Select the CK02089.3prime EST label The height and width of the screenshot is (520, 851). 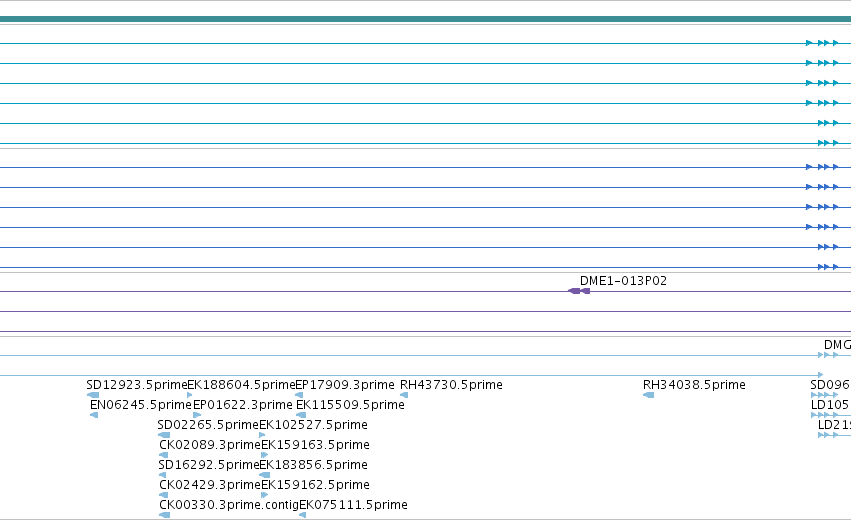pyautogui.click(x=210, y=445)
